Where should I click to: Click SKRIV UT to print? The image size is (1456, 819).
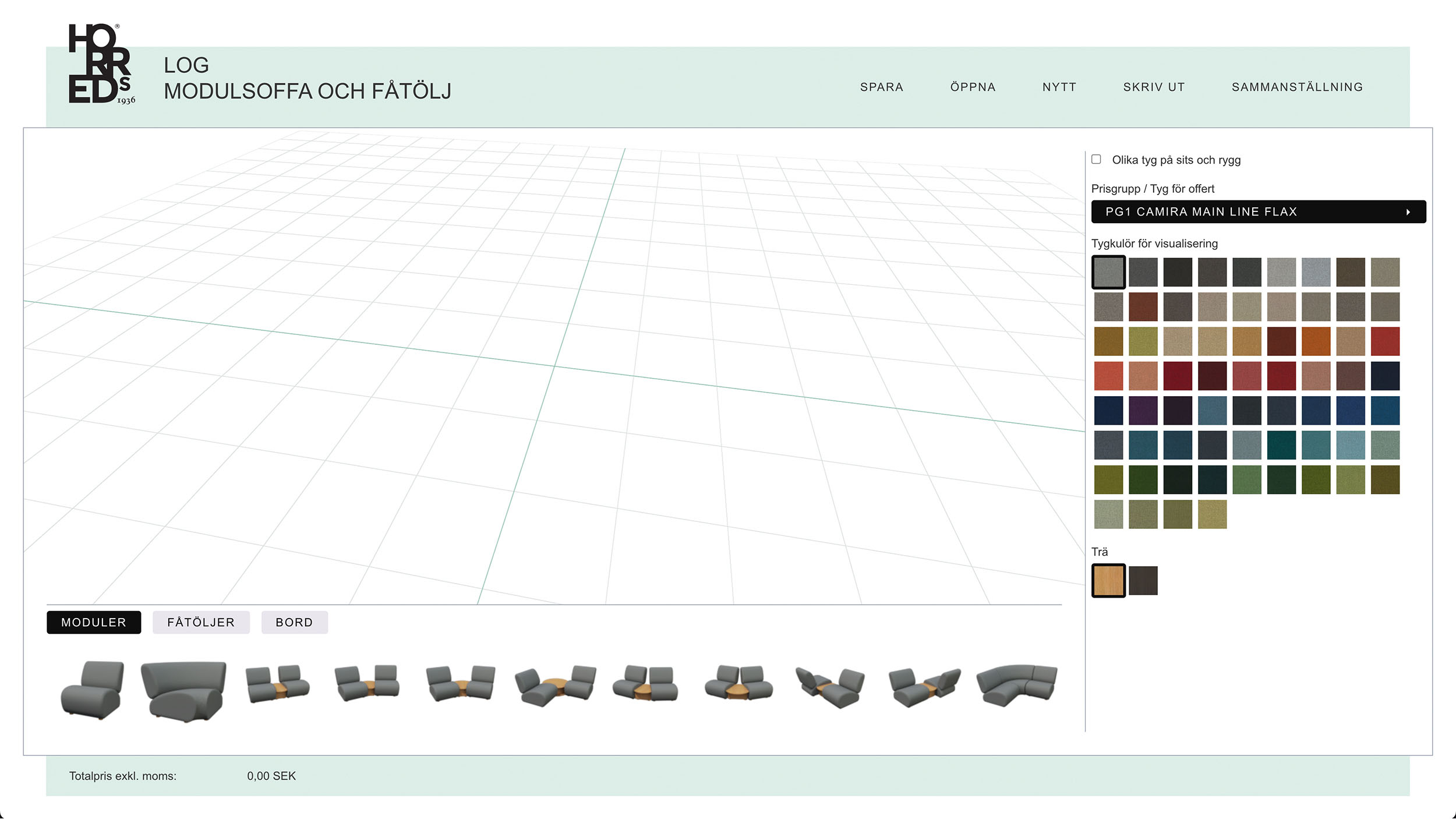click(x=1154, y=87)
